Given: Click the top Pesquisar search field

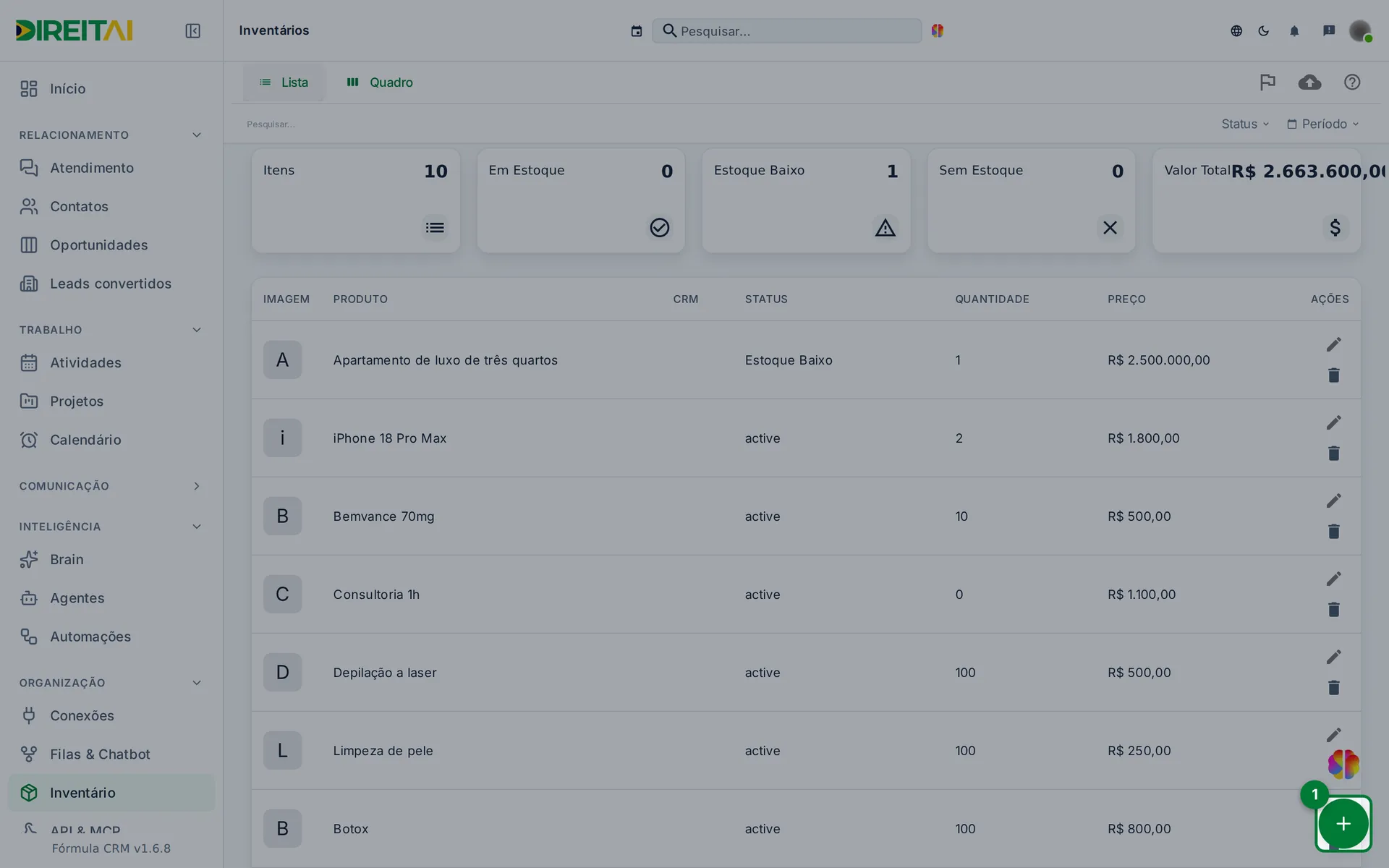Looking at the screenshot, I should coord(787,31).
